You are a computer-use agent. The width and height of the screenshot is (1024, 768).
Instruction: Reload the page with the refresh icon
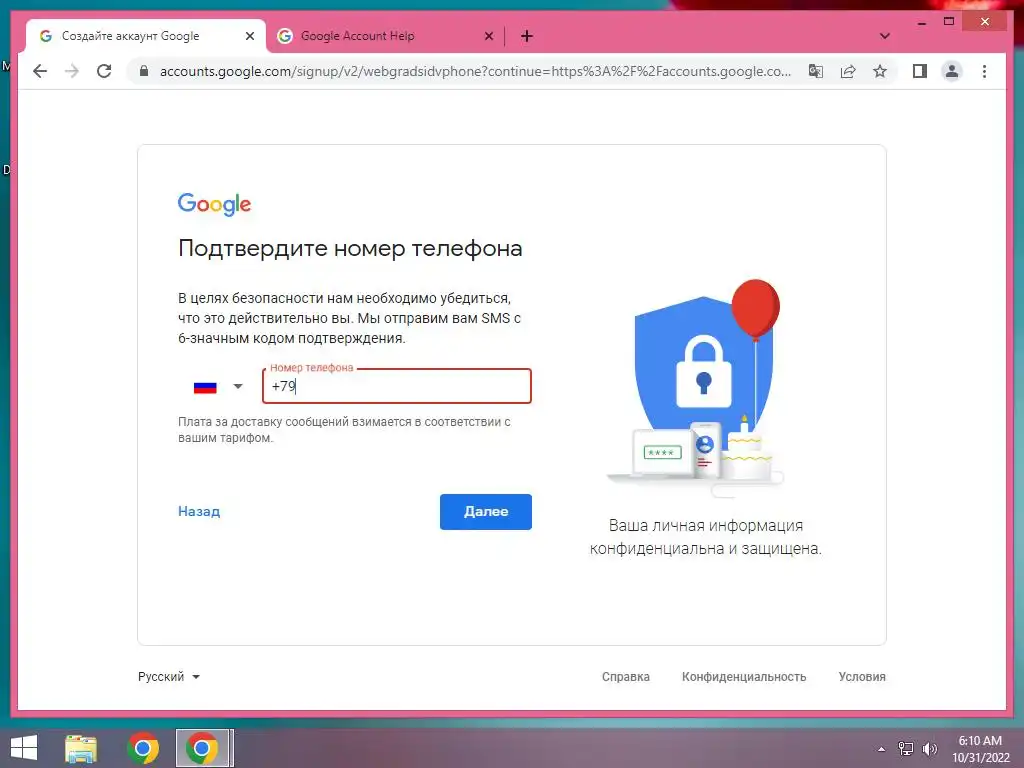pyautogui.click(x=104, y=71)
